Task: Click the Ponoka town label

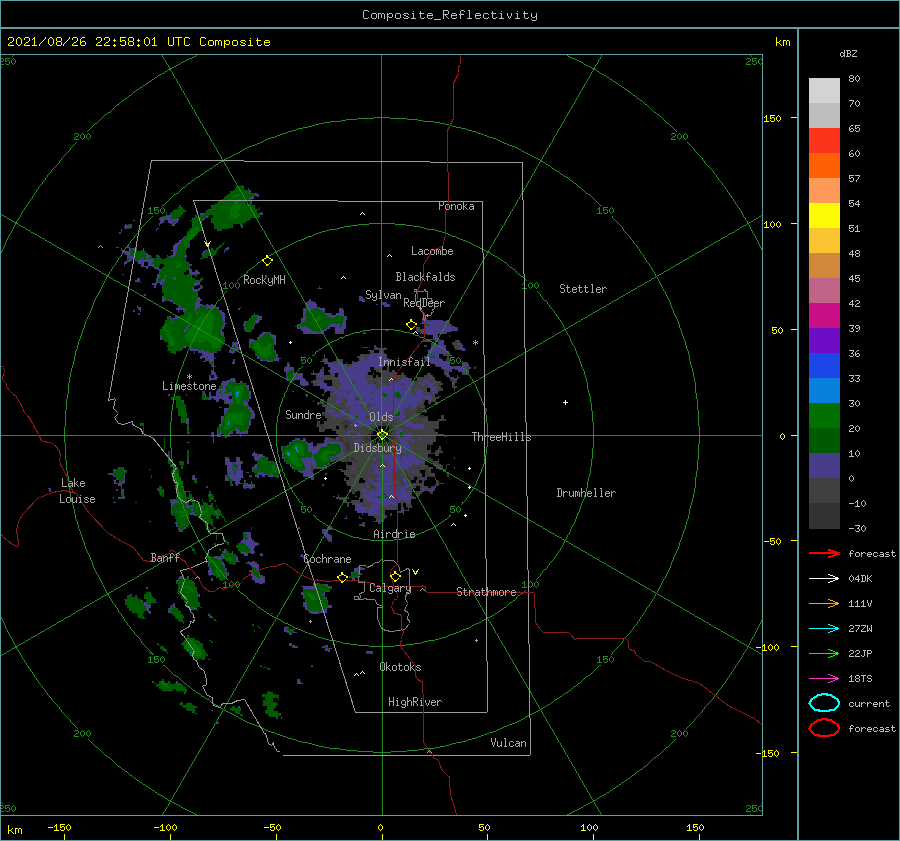Action: point(456,206)
